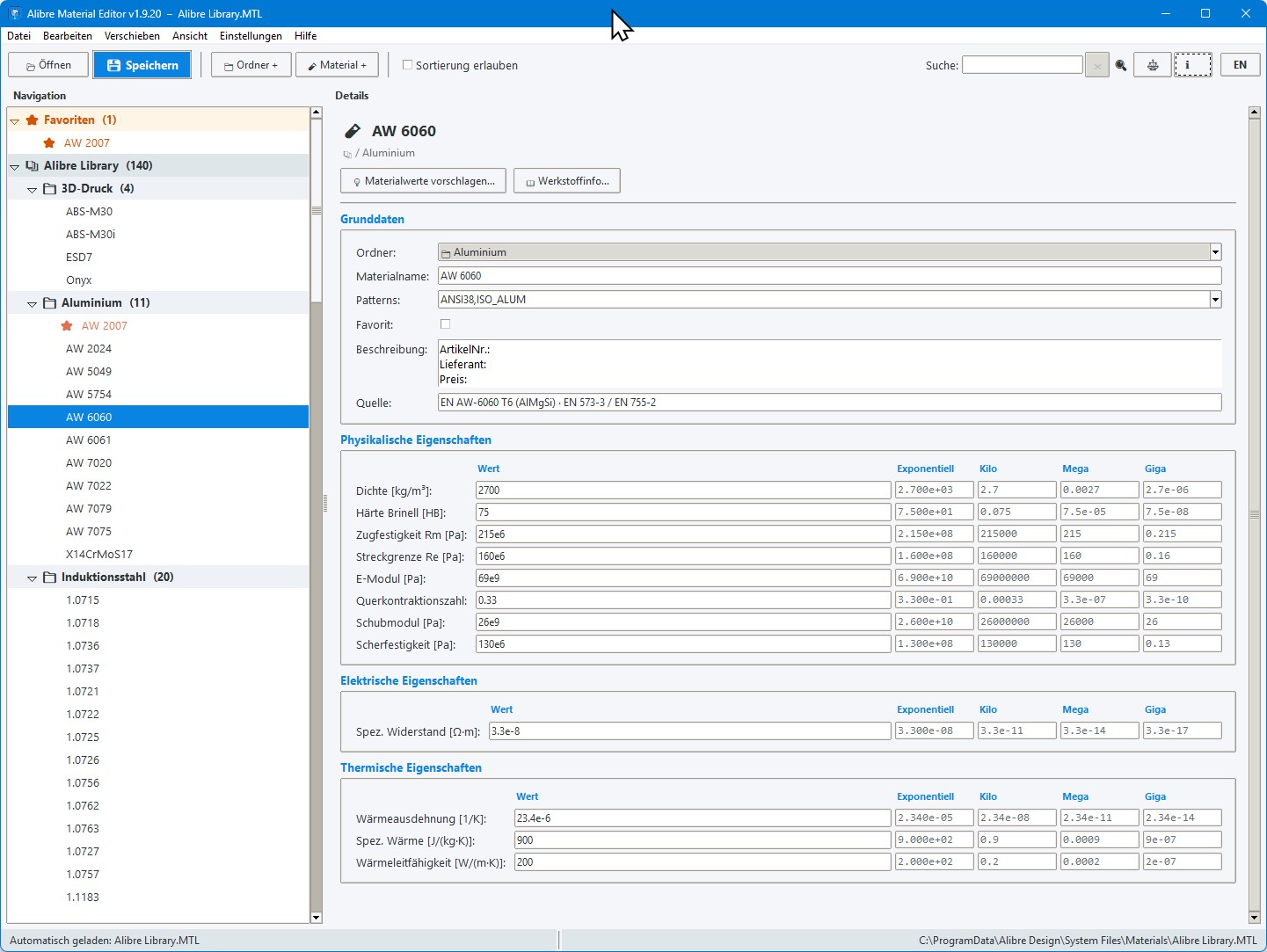The width and height of the screenshot is (1267, 952).
Task: Click the Öffnen button
Action: [x=48, y=65]
